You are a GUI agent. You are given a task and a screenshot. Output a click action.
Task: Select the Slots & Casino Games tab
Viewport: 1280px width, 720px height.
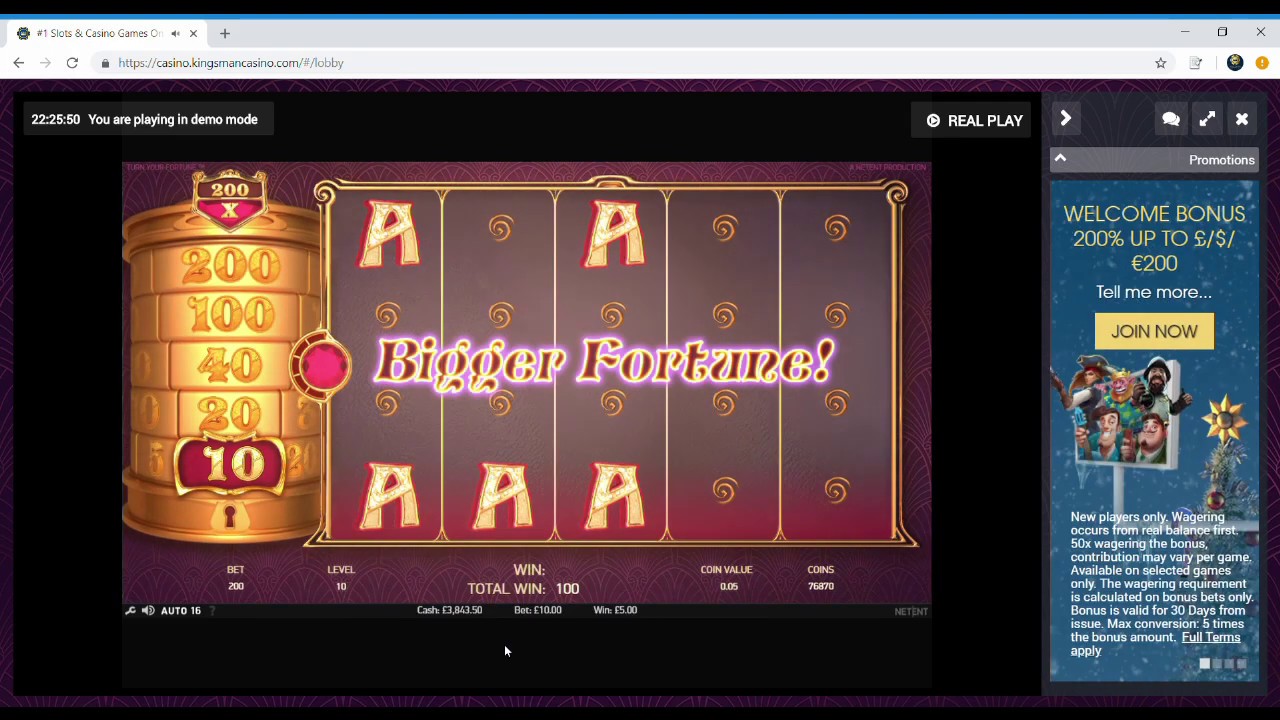[x=107, y=33]
